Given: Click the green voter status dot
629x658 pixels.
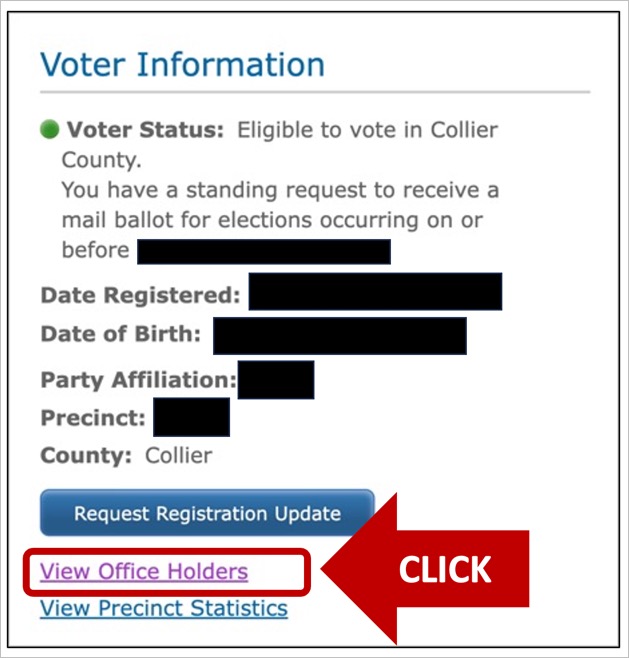Looking at the screenshot, I should coord(50,130).
